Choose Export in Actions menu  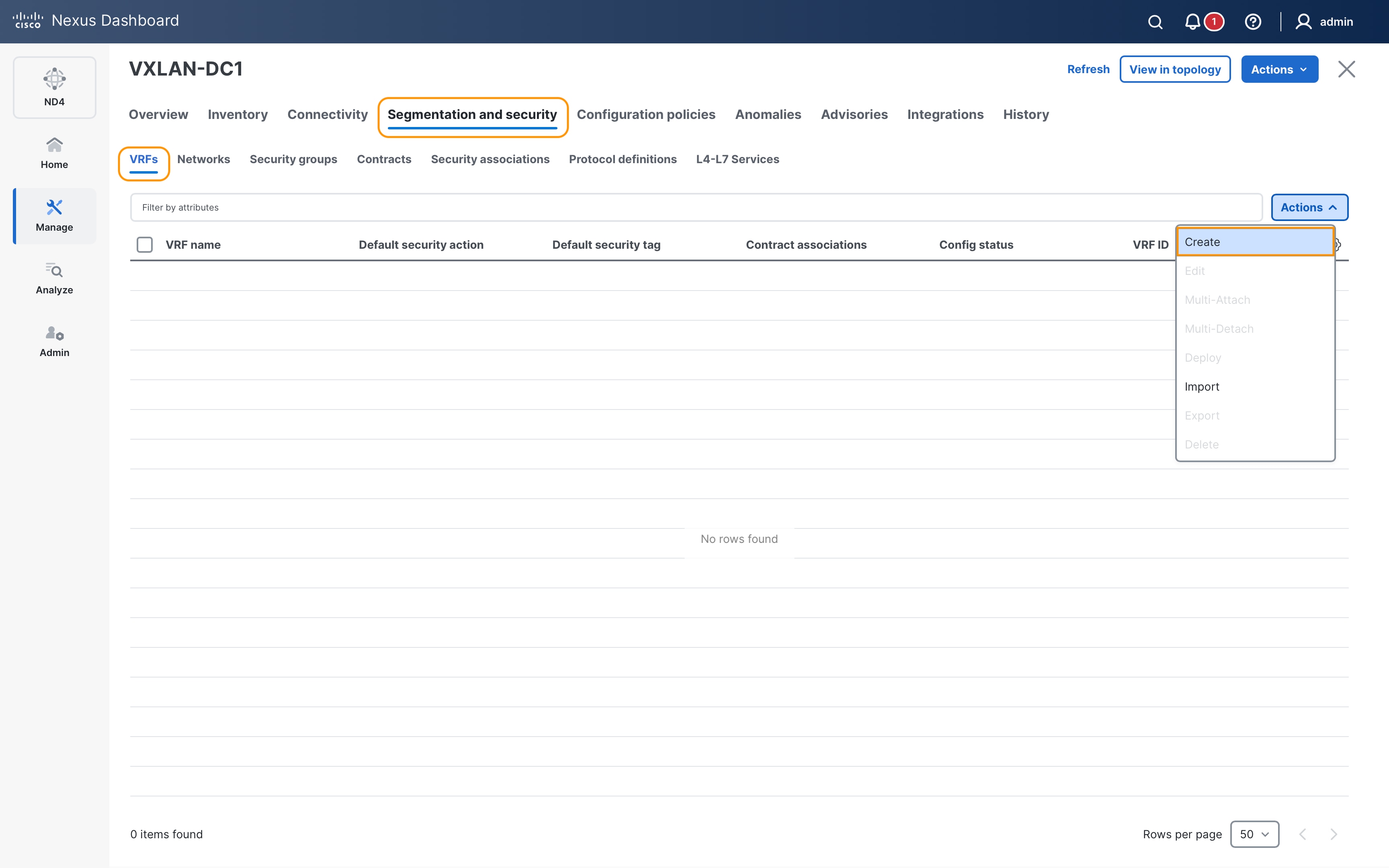pyautogui.click(x=1255, y=416)
